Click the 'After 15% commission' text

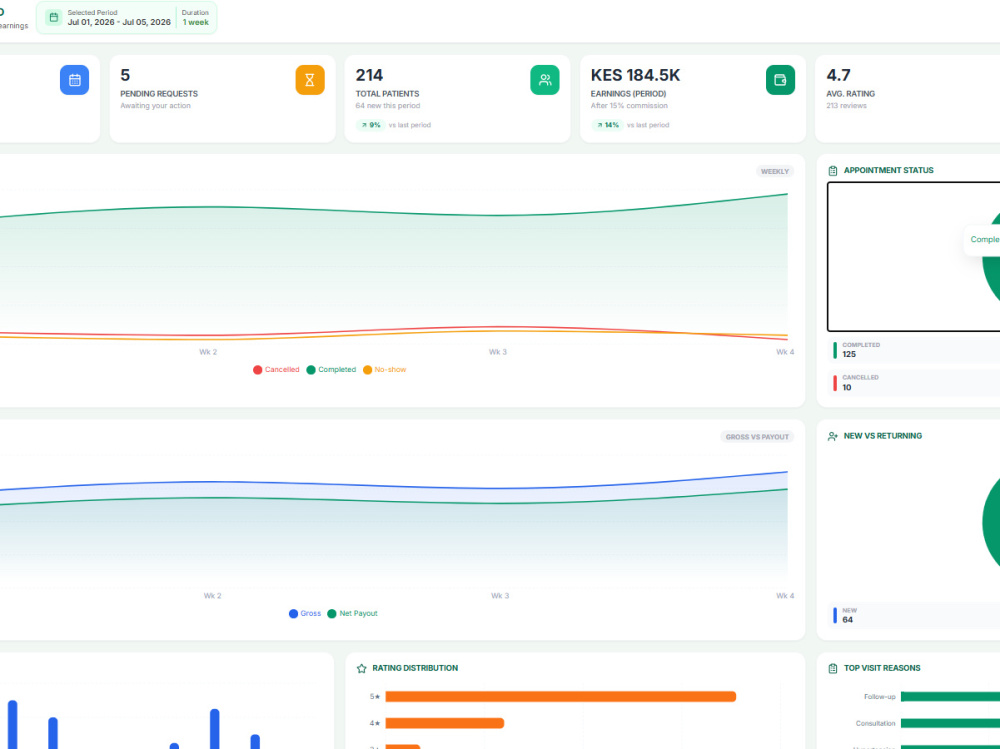629,106
